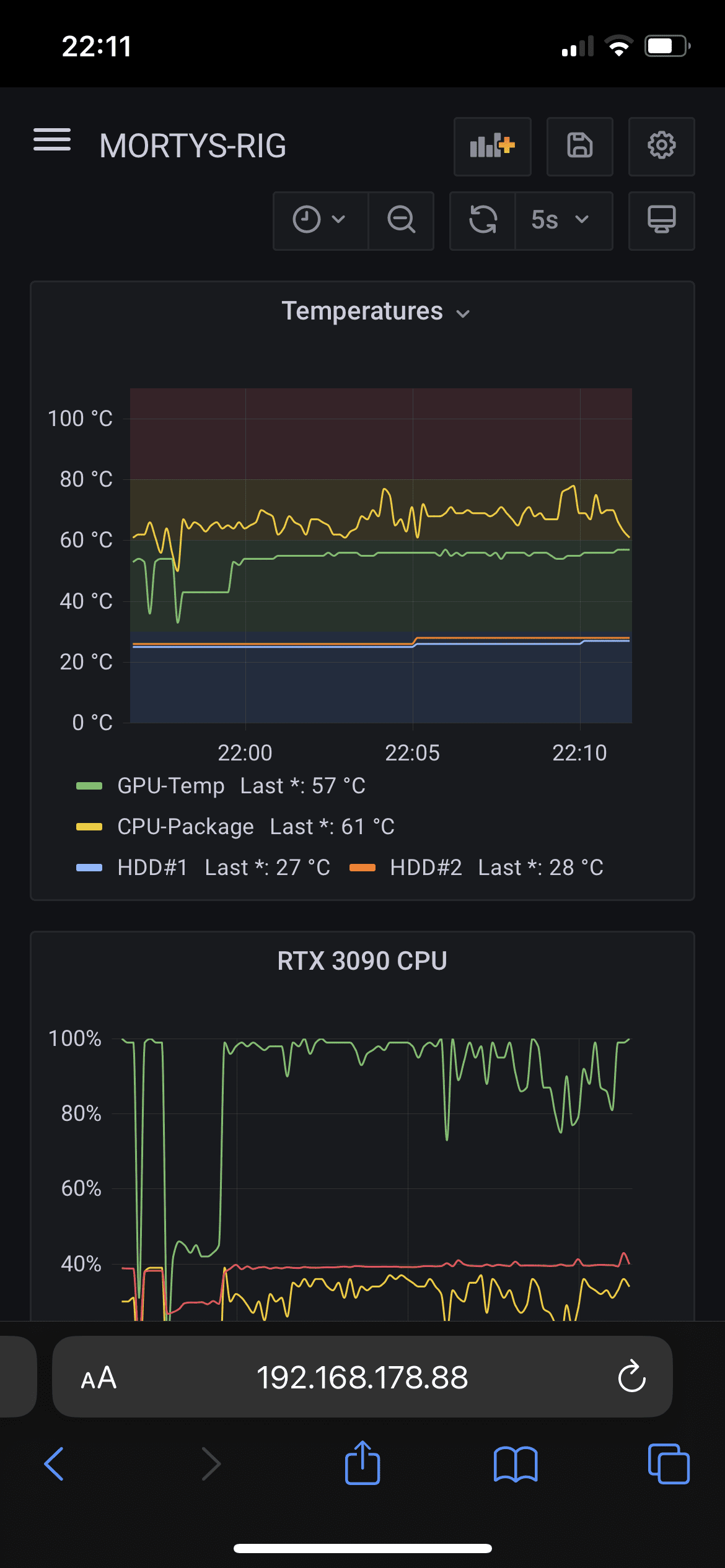Open Safari bookmarks book icon
Image resolution: width=725 pixels, height=1568 pixels.
(516, 1465)
